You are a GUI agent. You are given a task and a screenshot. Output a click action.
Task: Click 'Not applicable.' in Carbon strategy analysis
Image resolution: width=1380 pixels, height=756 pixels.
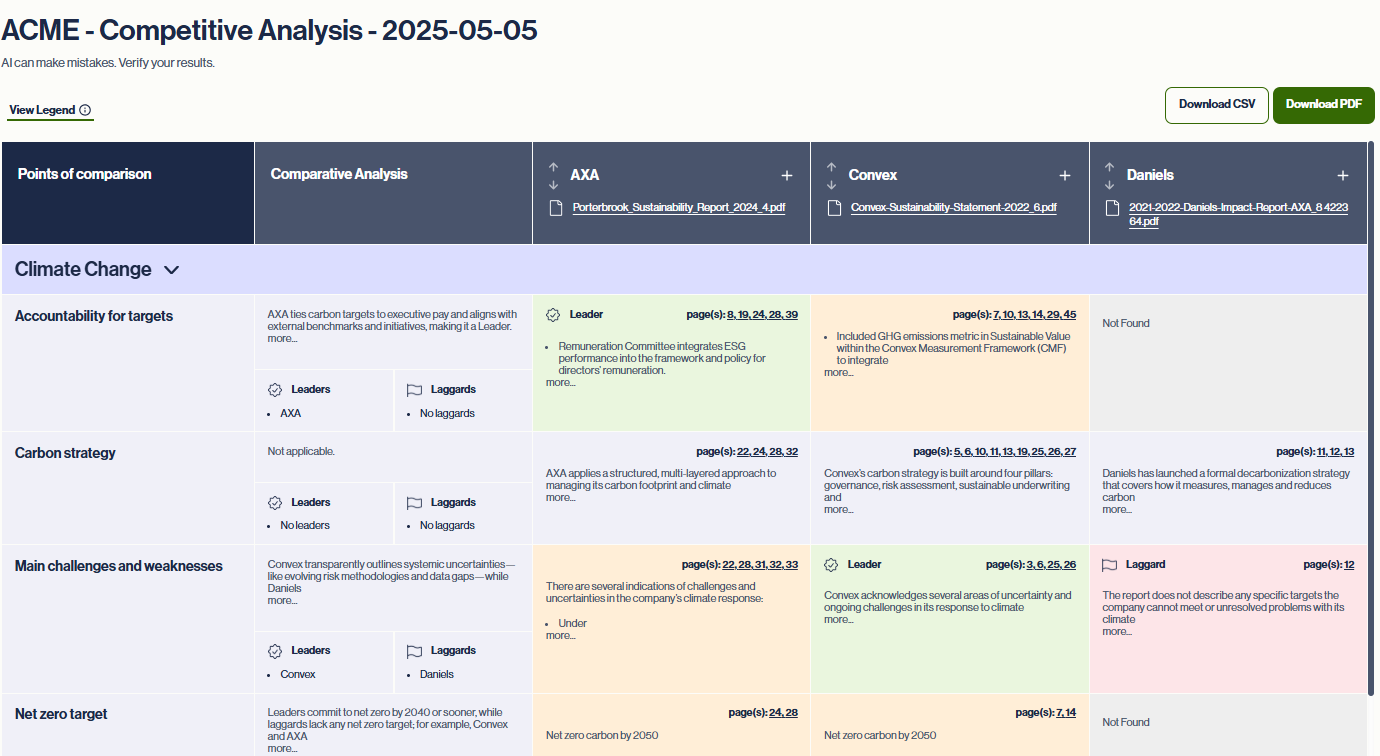[x=301, y=451]
